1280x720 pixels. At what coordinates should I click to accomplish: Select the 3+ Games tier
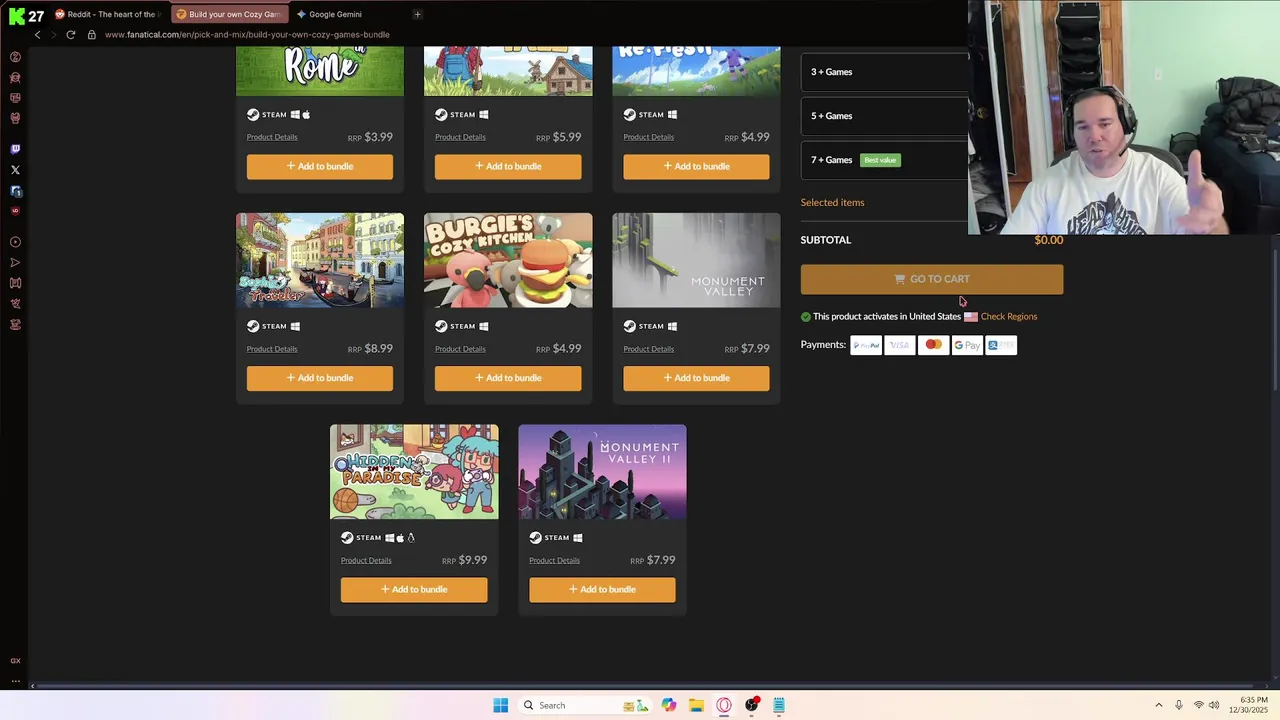[x=885, y=72]
